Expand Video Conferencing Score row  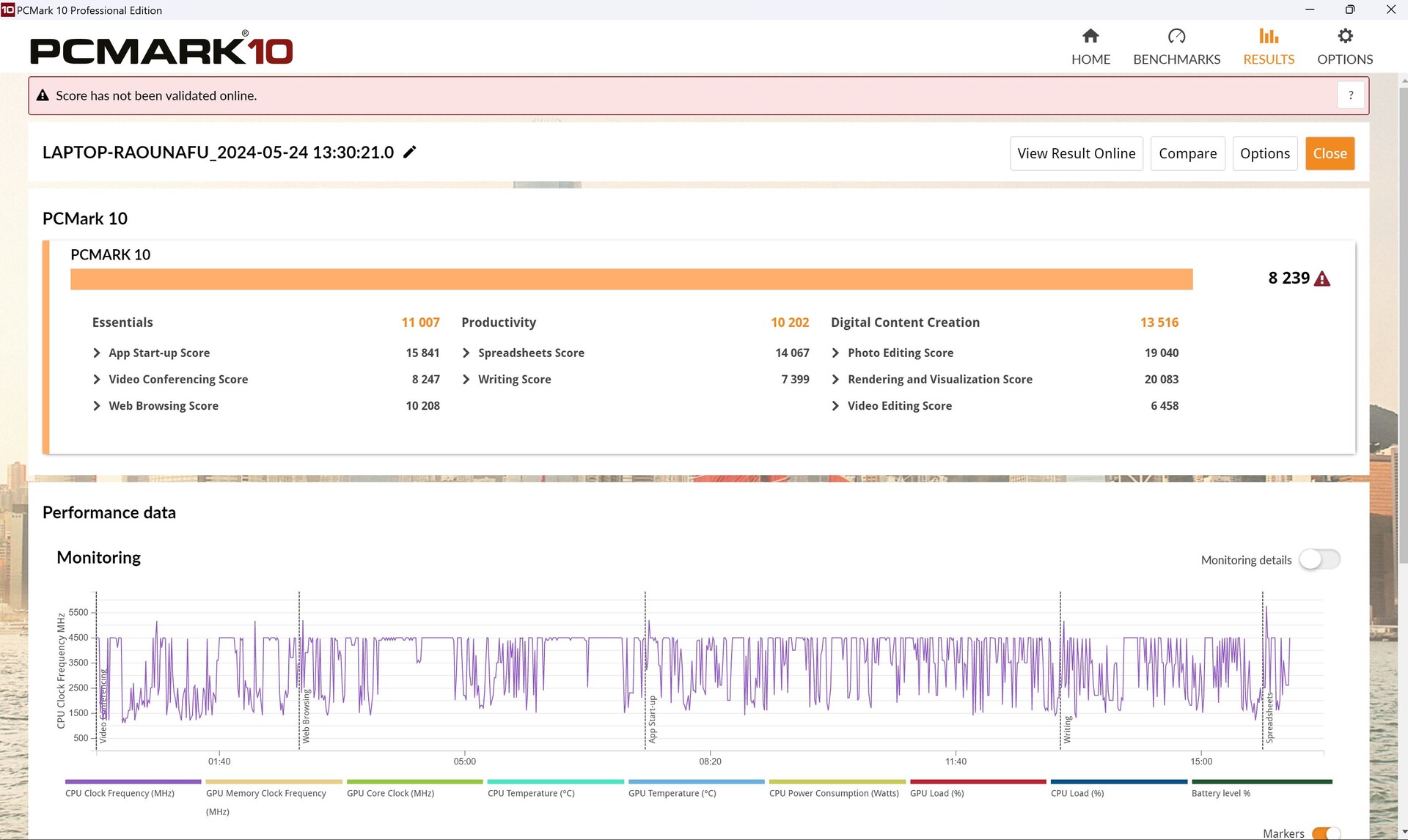click(x=97, y=379)
